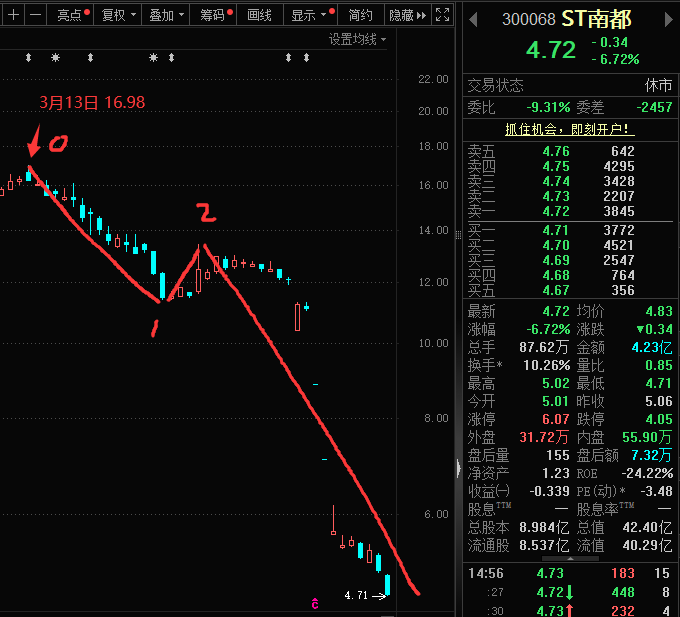Open the 叠加 overlay dropdown
Screen dimensions: 680x617
coord(166,15)
